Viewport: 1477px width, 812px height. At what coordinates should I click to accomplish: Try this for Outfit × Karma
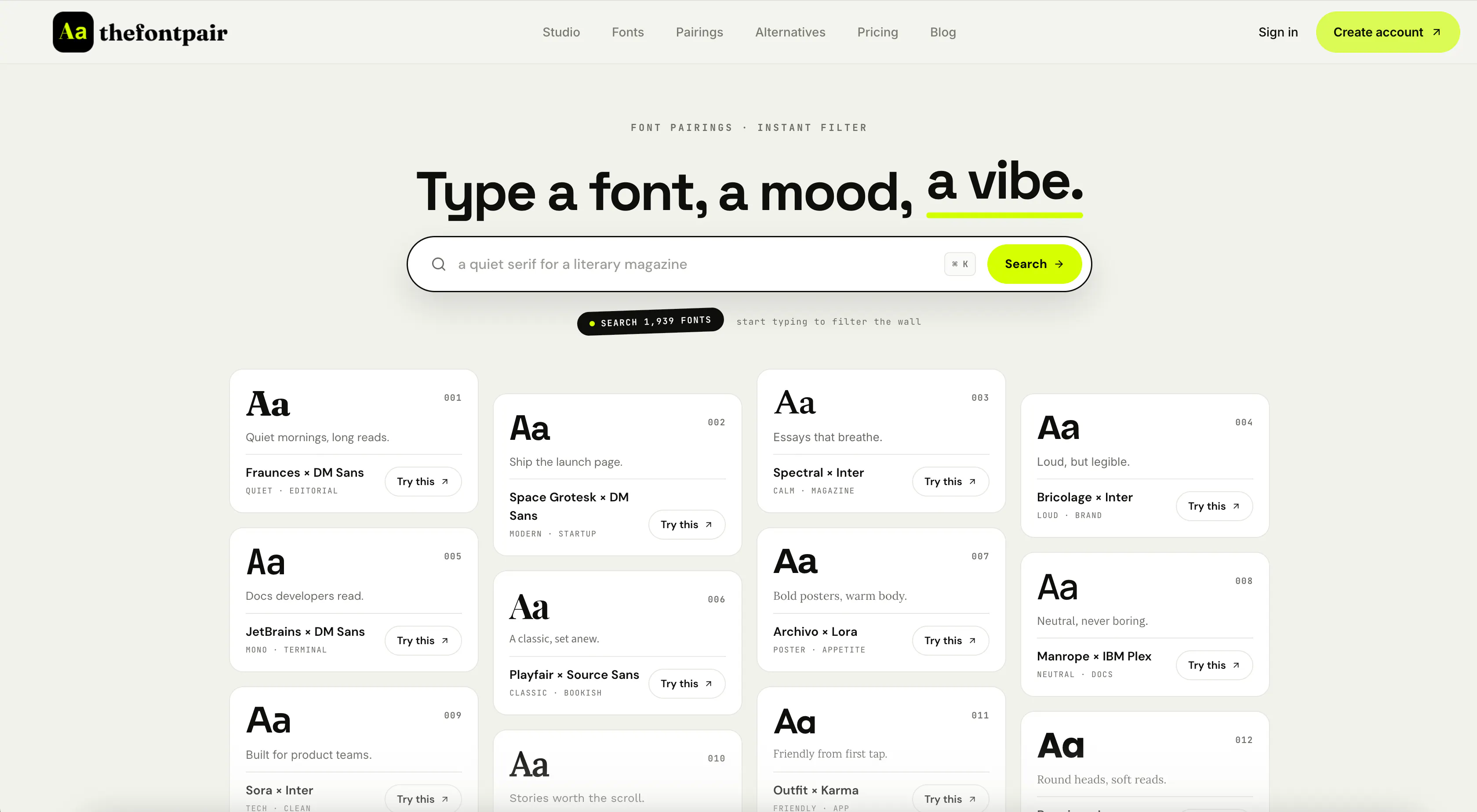[950, 799]
